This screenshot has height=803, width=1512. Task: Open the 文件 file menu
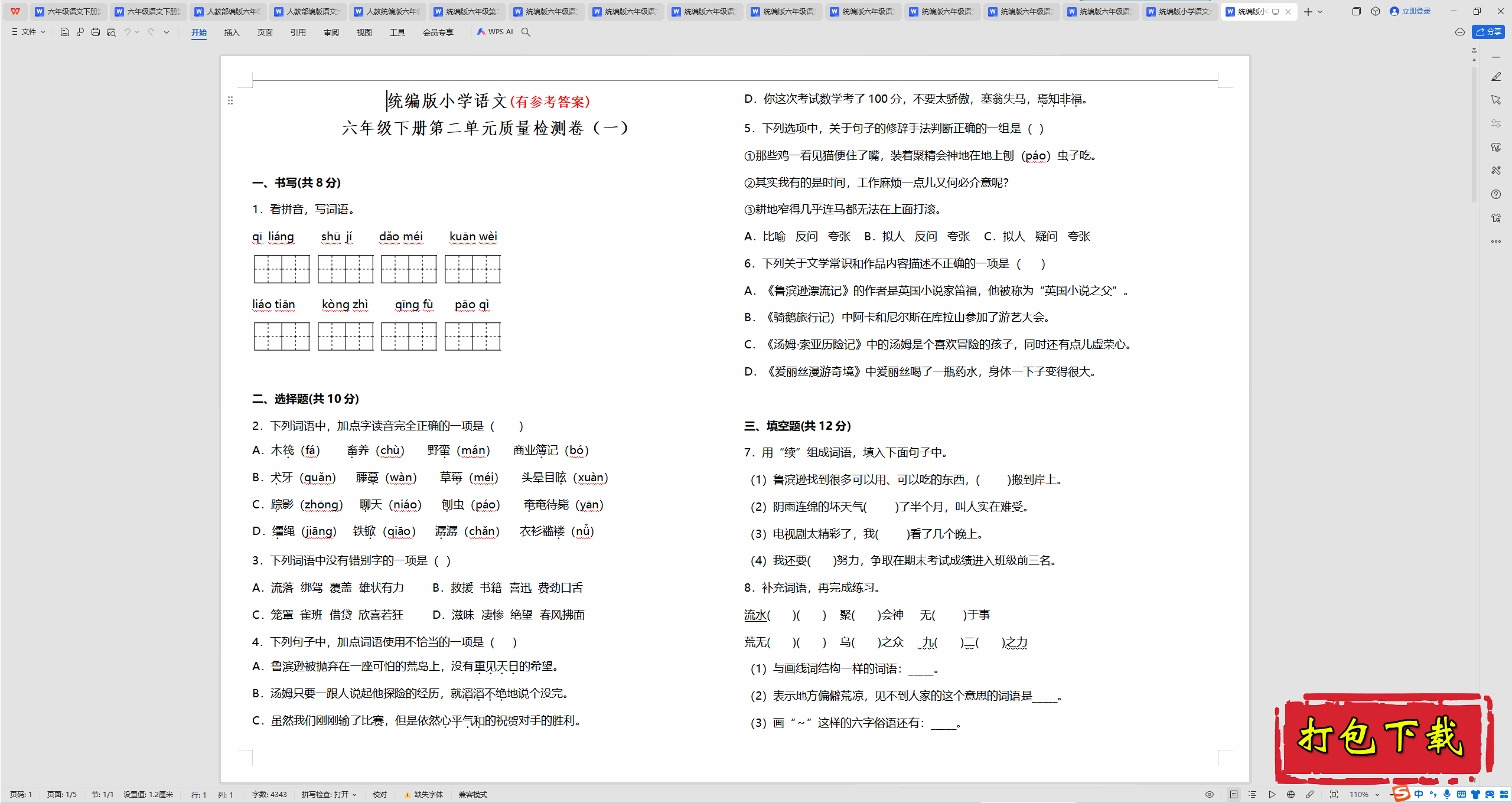pyautogui.click(x=28, y=32)
